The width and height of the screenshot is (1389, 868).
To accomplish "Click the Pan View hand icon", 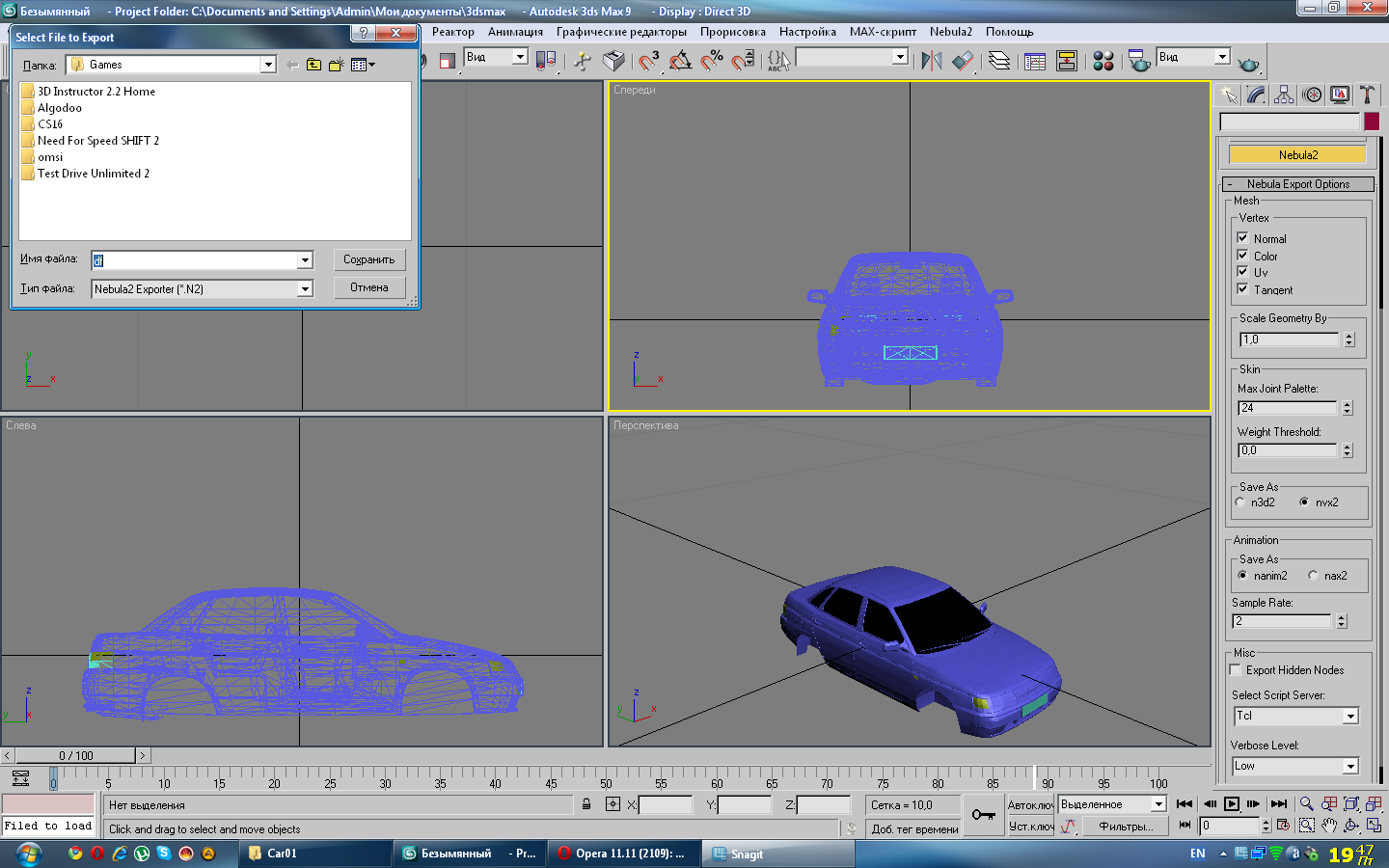I will pos(1329,826).
